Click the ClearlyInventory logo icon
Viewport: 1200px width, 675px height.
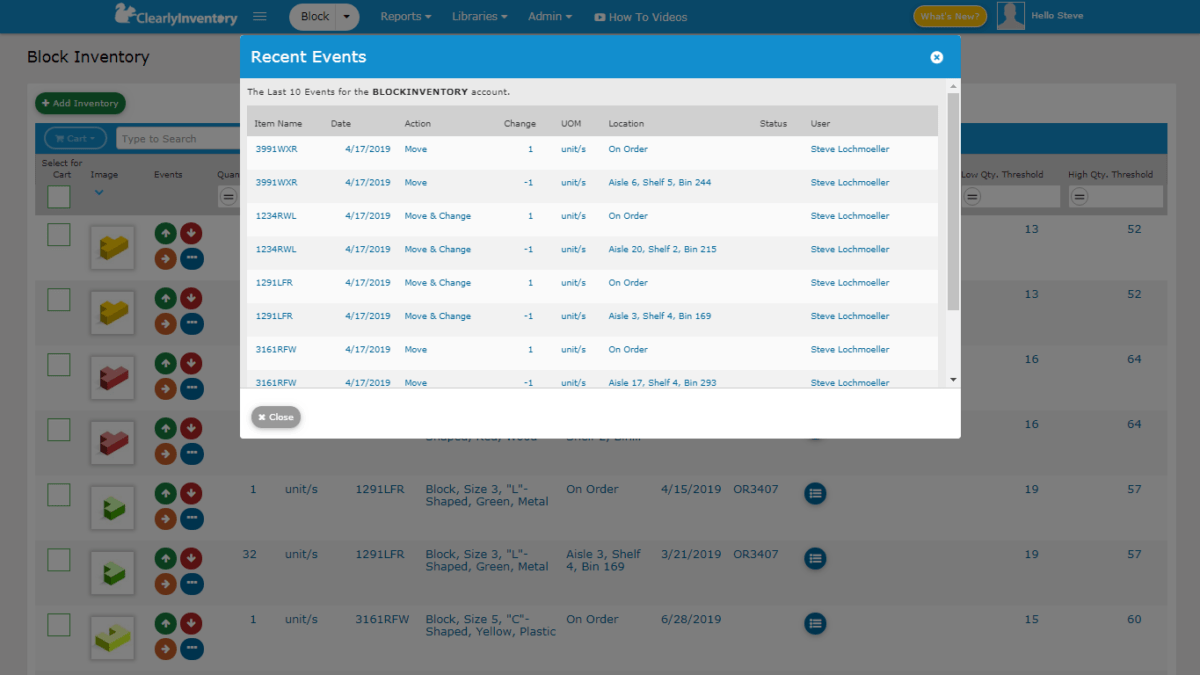(x=125, y=14)
